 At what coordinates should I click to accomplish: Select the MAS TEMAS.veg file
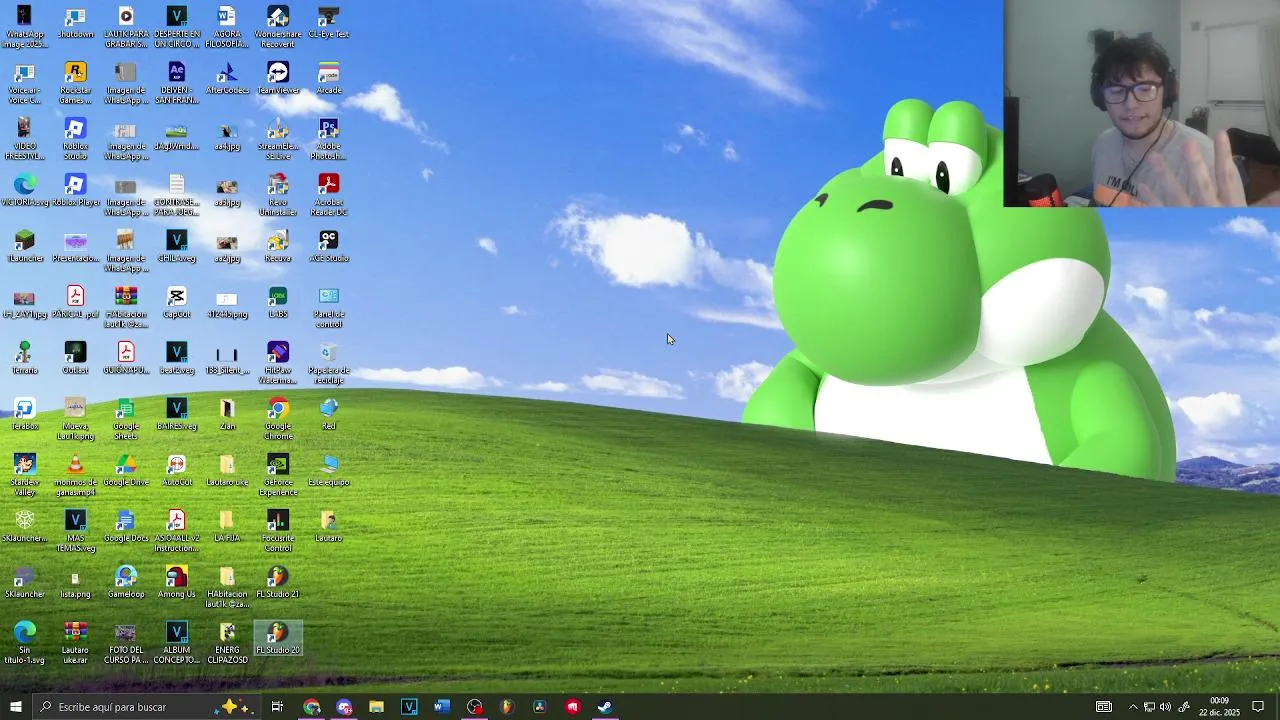(x=75, y=531)
